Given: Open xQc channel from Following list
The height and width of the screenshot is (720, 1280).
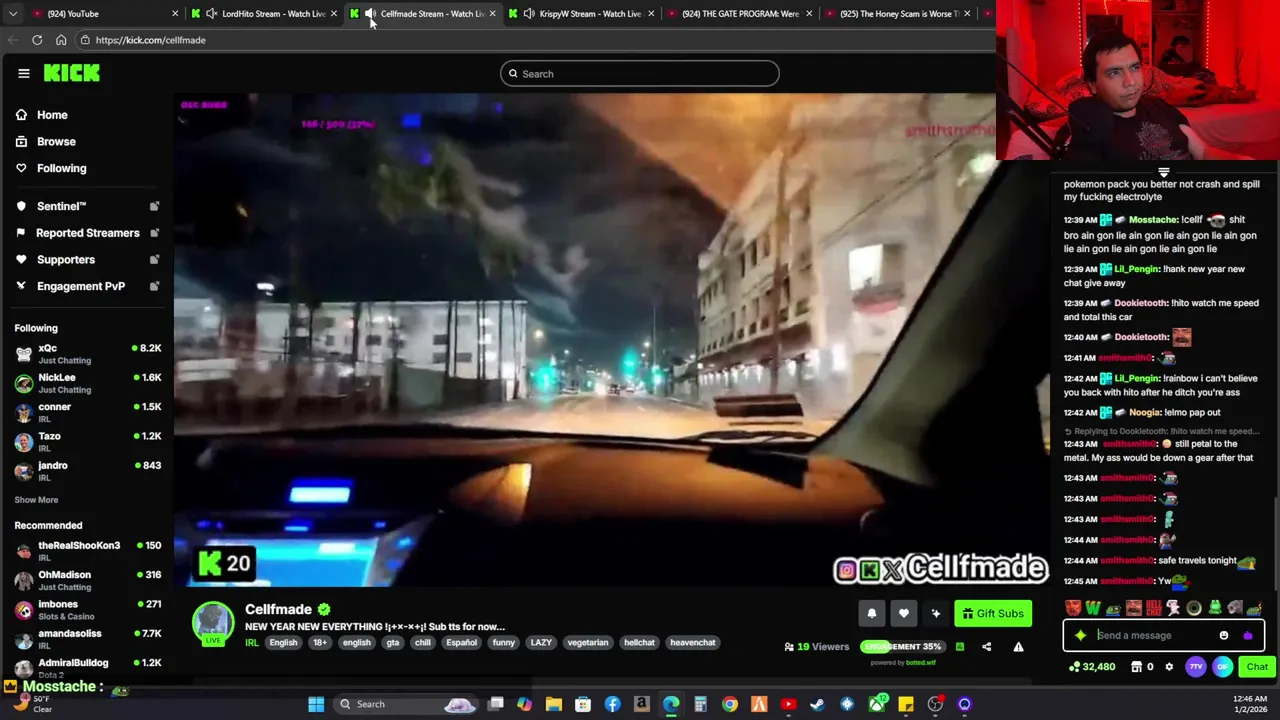Looking at the screenshot, I should coord(88,353).
